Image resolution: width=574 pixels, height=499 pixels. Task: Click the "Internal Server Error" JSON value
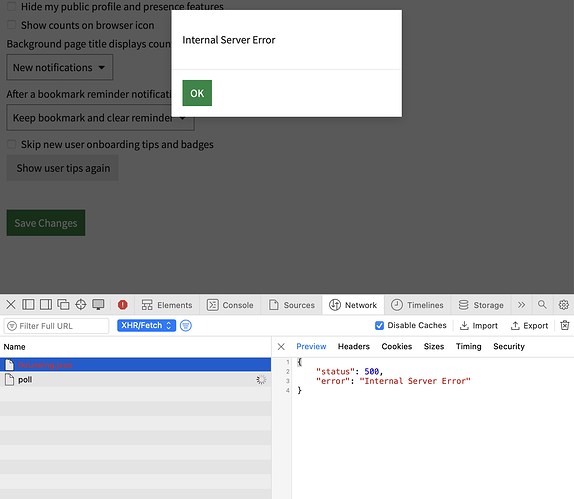(415, 381)
